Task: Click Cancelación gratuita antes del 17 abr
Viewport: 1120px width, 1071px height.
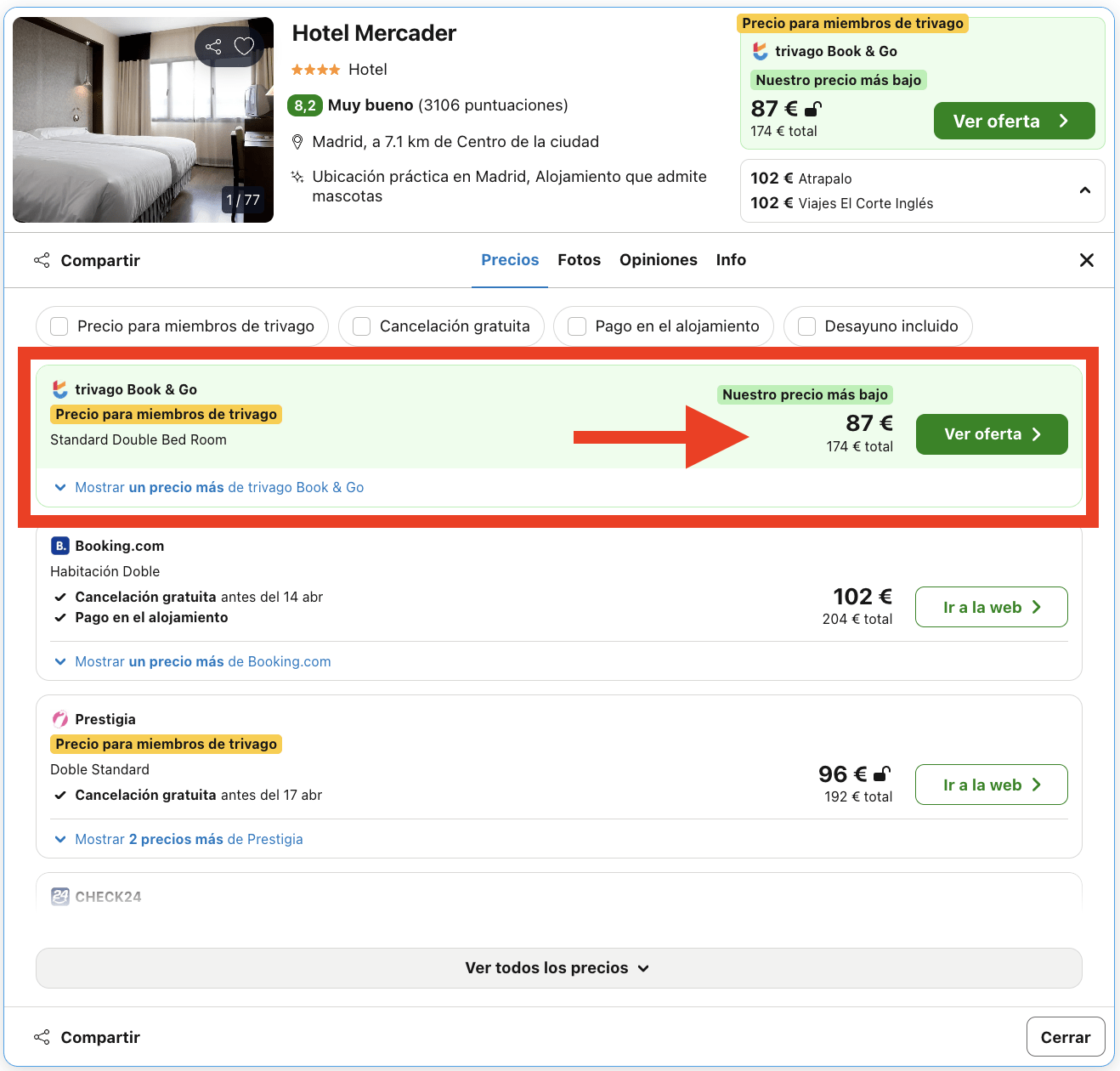Action: pos(199,795)
